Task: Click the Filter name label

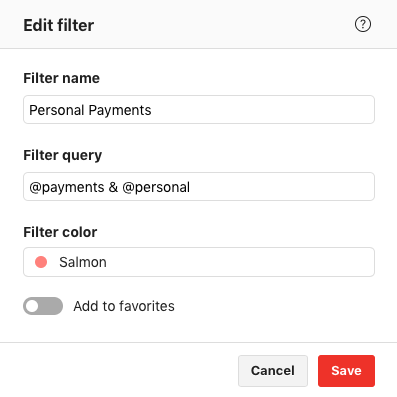Action: (x=62, y=78)
